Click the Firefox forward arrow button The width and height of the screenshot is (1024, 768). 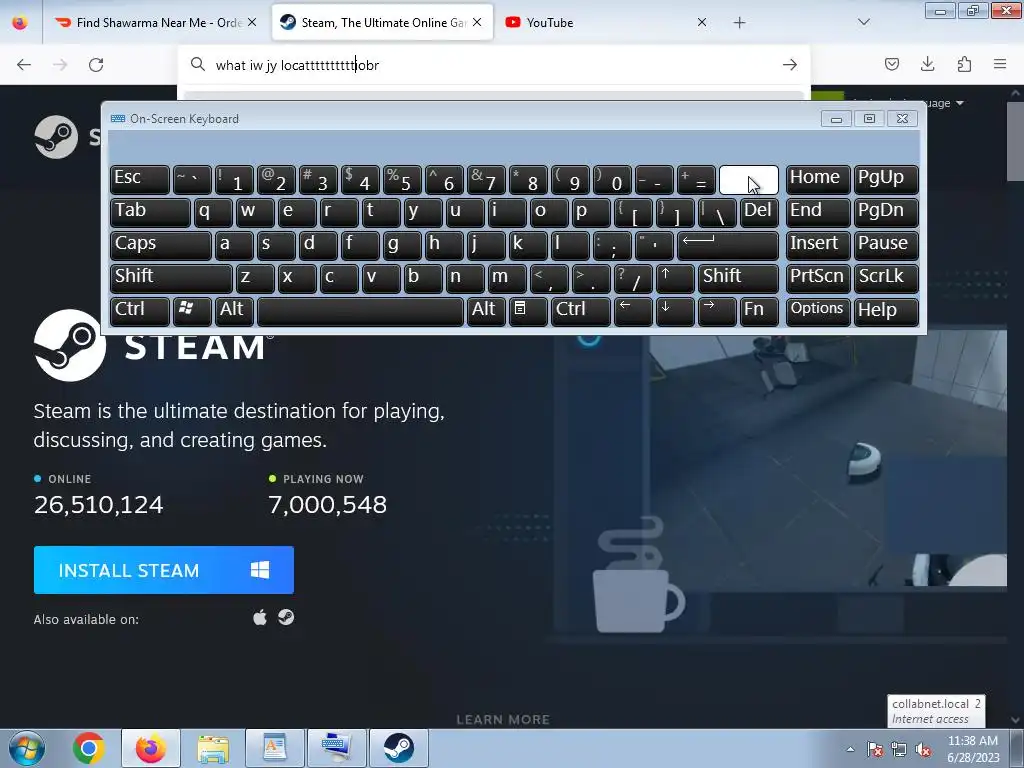point(60,65)
